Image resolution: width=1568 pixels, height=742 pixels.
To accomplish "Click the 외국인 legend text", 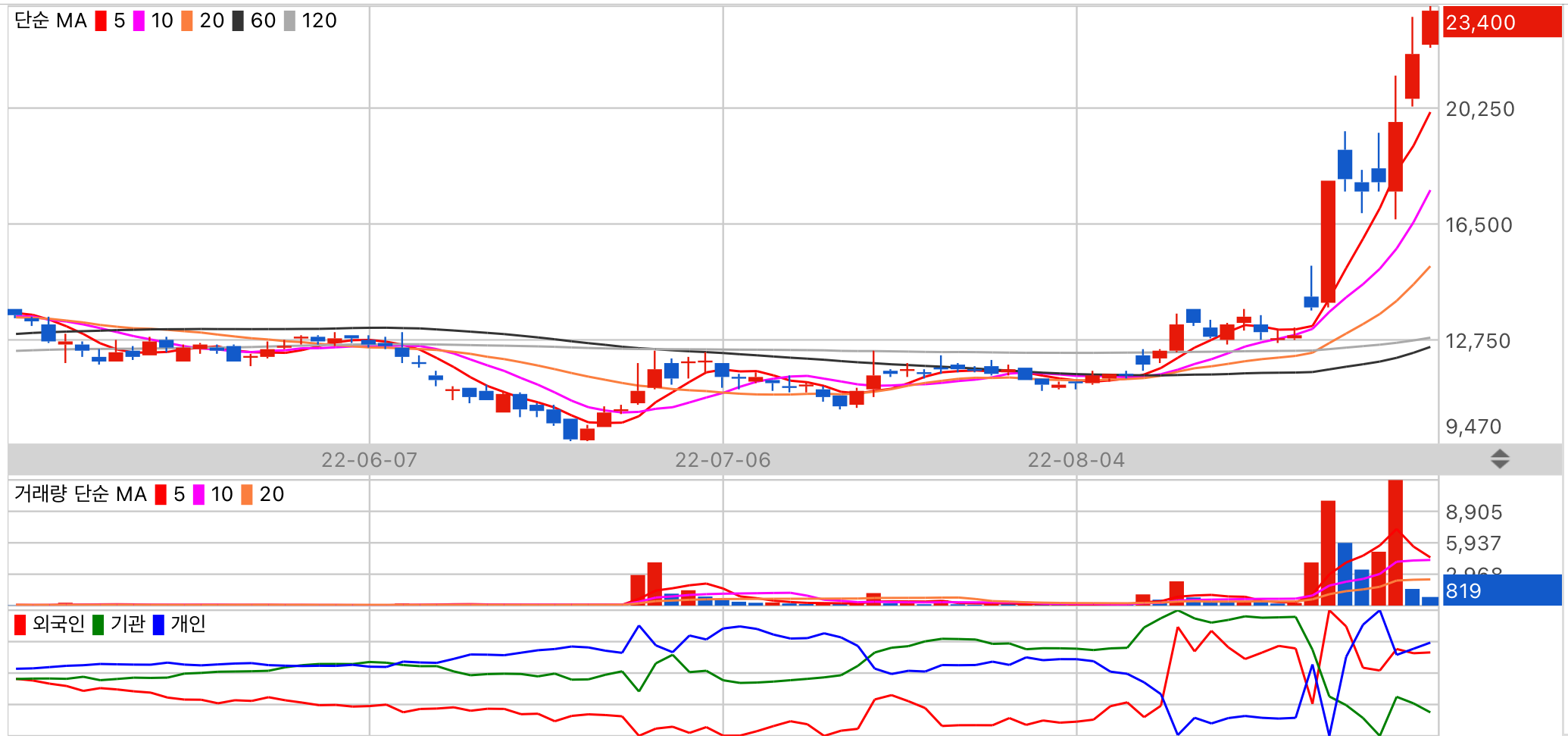I will coord(58,624).
